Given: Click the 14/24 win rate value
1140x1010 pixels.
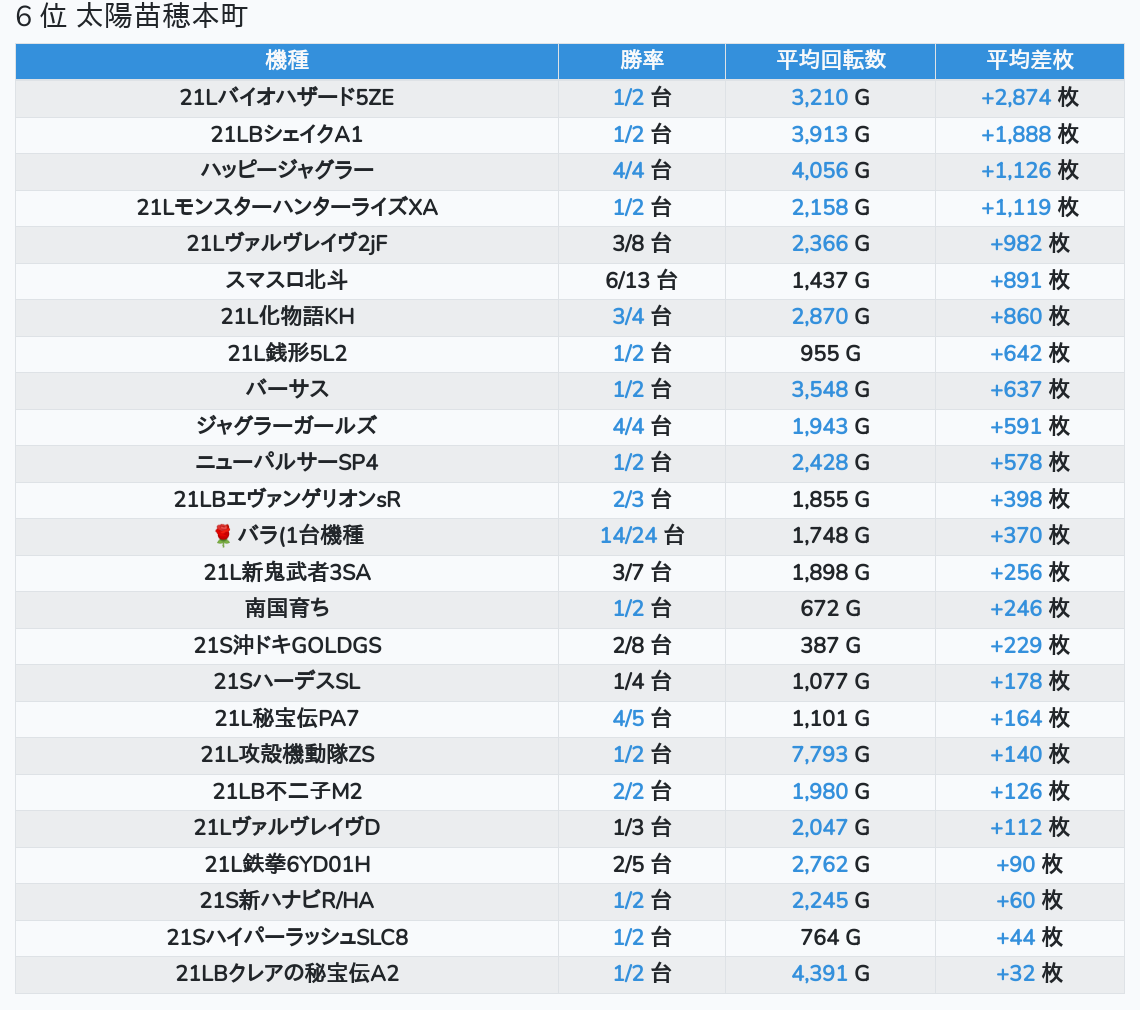Looking at the screenshot, I should coord(628,536).
